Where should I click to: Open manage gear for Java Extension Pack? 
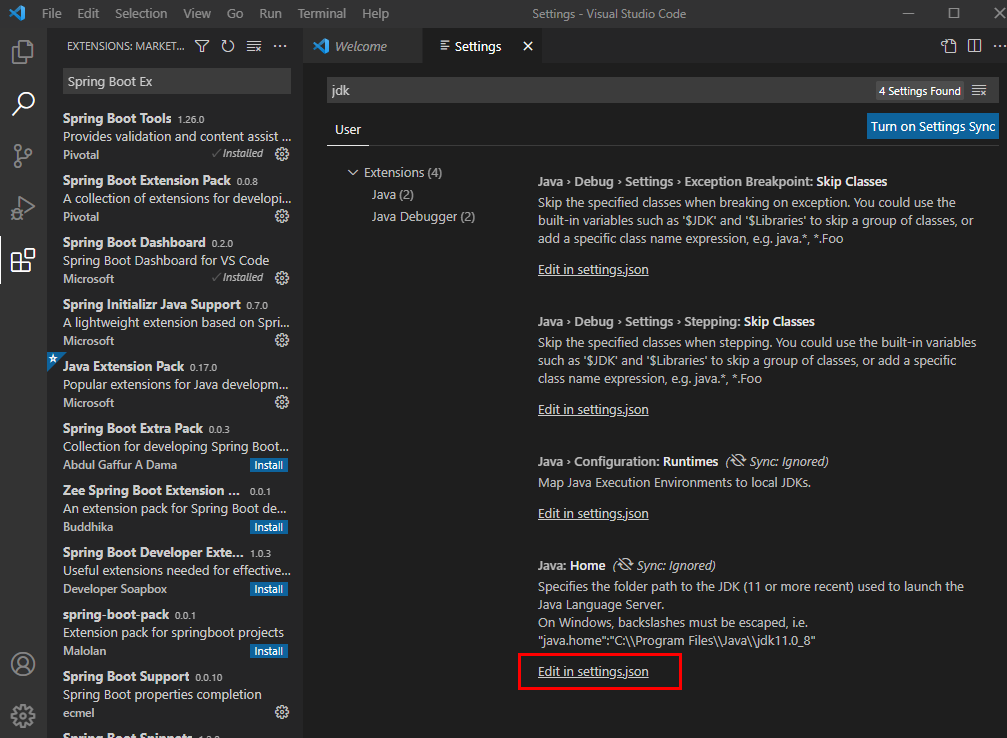(x=282, y=403)
